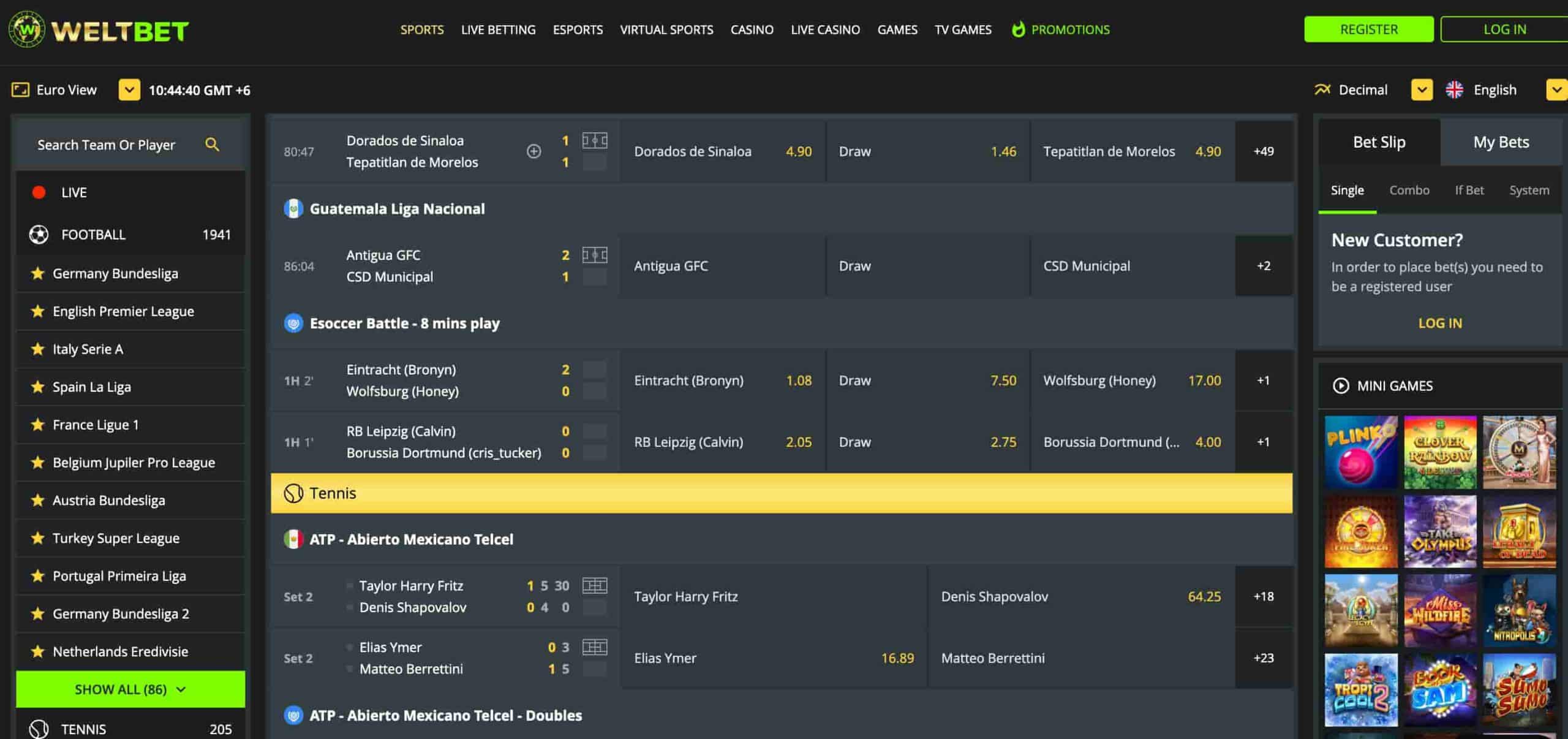The width and height of the screenshot is (1568, 739).
Task: Expand +49 more markets for Dorados match
Action: 1264,151
